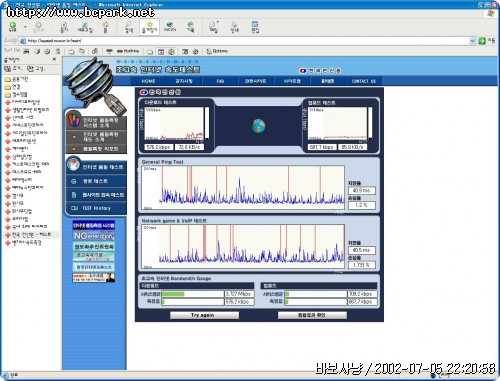This screenshot has width=500, height=381.
Task: Click the address bar URL field
Action: (x=247, y=41)
